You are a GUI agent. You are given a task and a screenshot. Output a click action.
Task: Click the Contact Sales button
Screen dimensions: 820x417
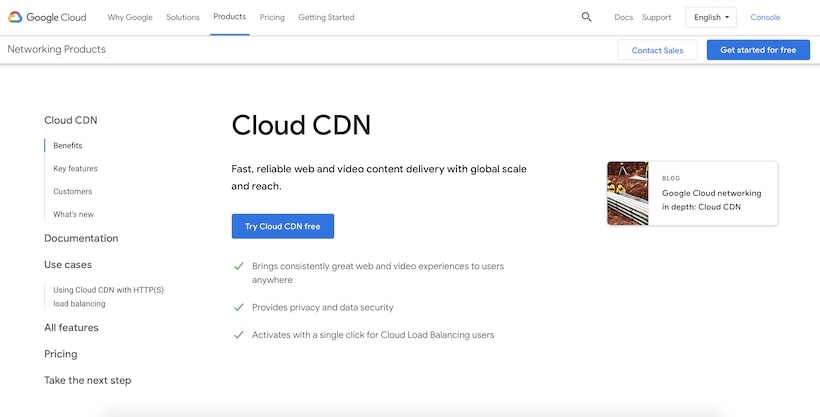point(657,50)
